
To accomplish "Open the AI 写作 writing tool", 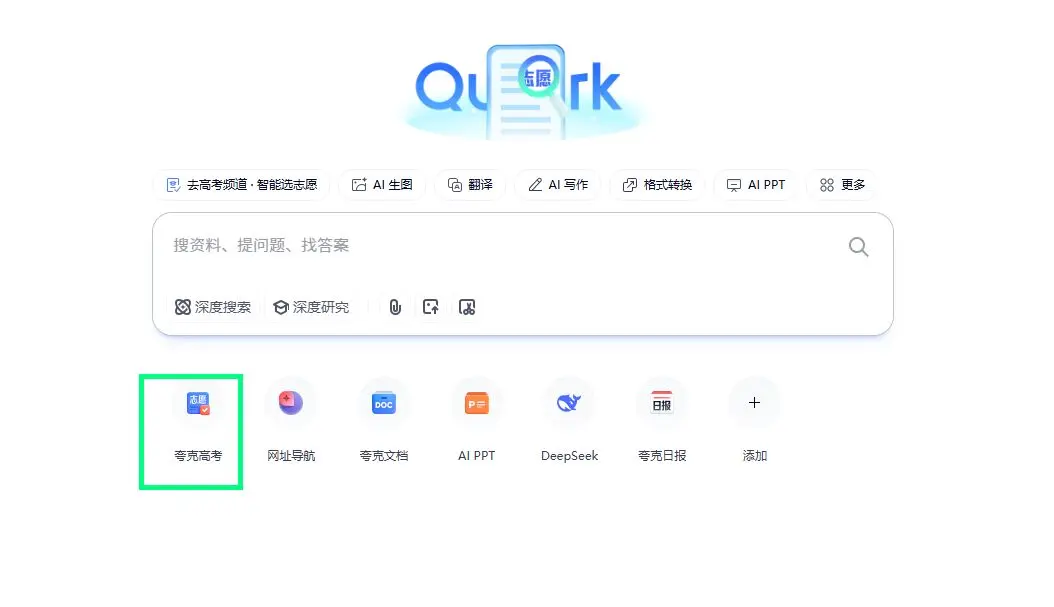I will point(558,185).
